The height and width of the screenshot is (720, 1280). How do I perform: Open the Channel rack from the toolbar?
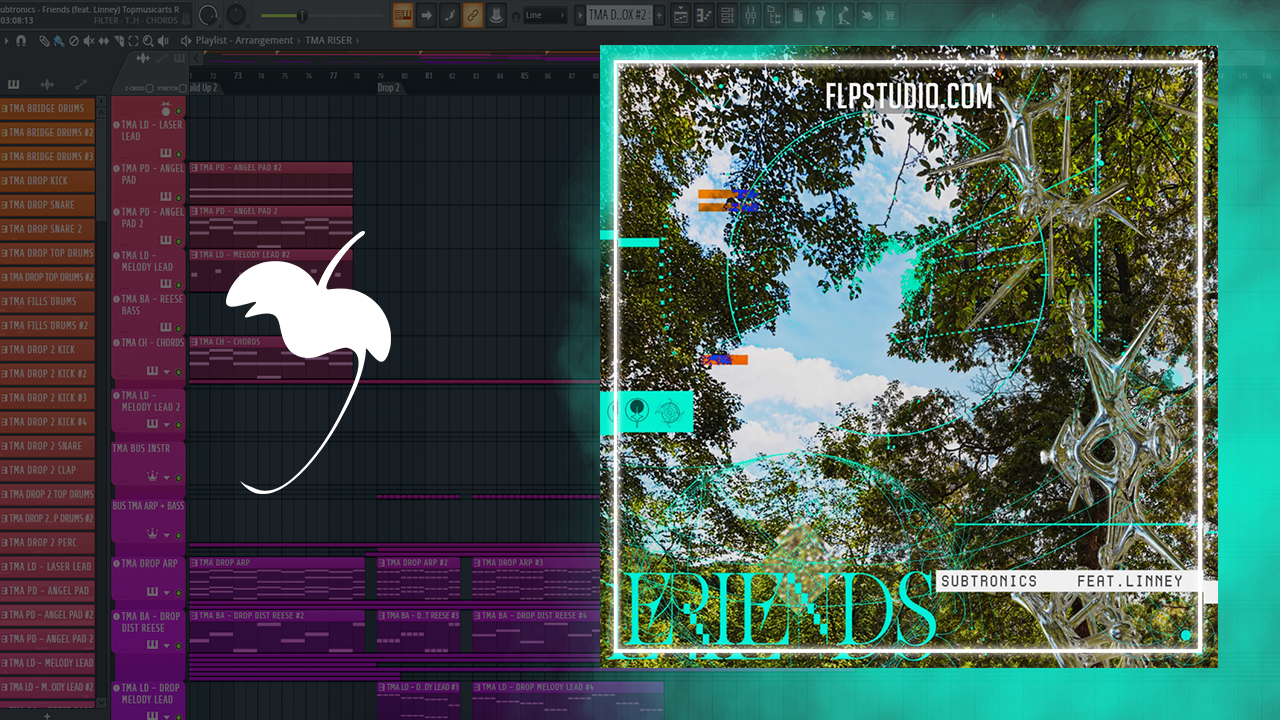[x=727, y=15]
